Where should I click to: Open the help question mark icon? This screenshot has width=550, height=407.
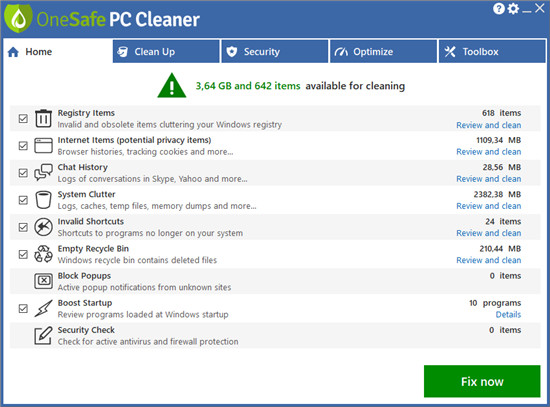click(x=498, y=8)
